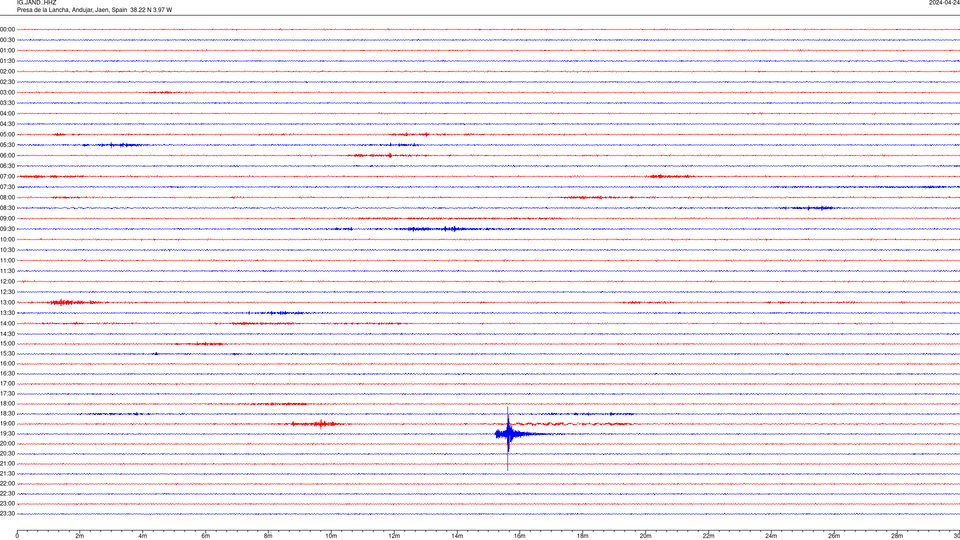Select the 20:00 row label
This screenshot has height=540, width=960.
coord(7,443)
